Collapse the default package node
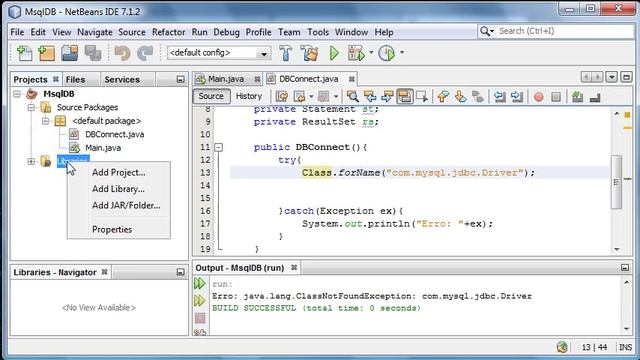The height and width of the screenshot is (360, 640). [x=45, y=121]
